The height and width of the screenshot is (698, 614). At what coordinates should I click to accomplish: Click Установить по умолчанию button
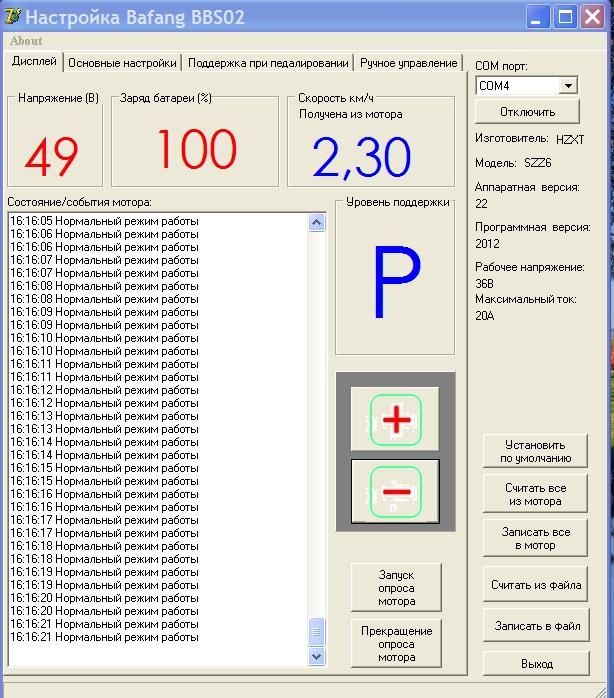(x=535, y=451)
